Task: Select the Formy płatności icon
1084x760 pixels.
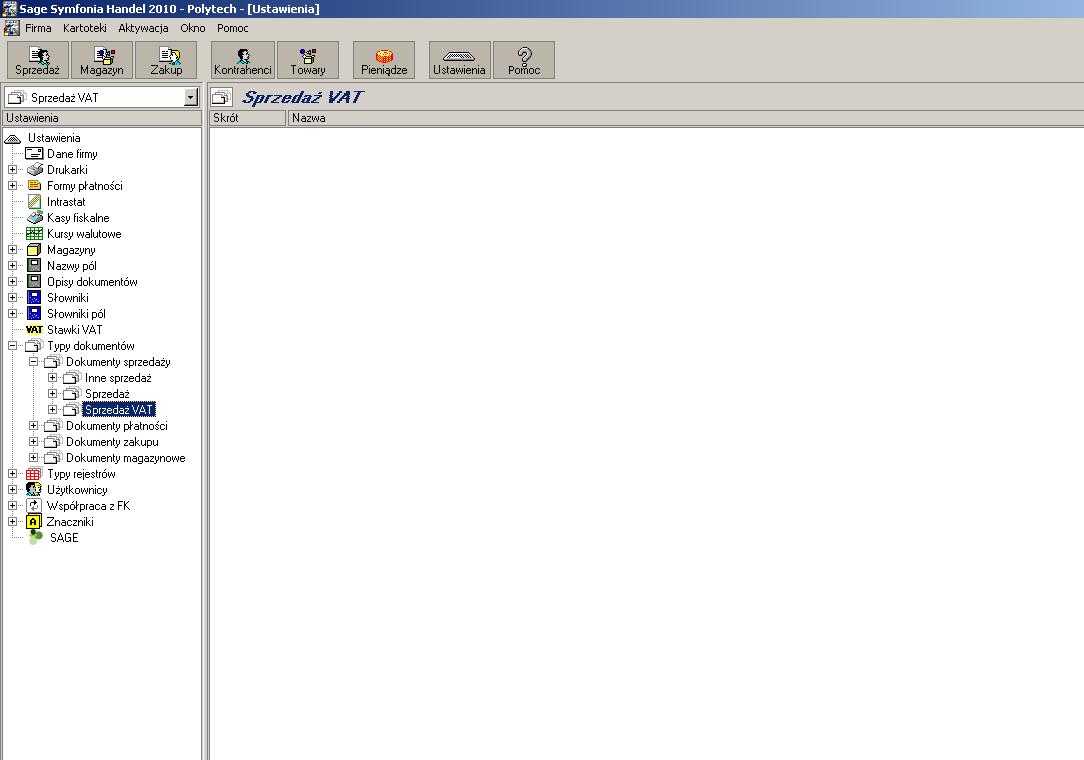Action: [x=35, y=185]
